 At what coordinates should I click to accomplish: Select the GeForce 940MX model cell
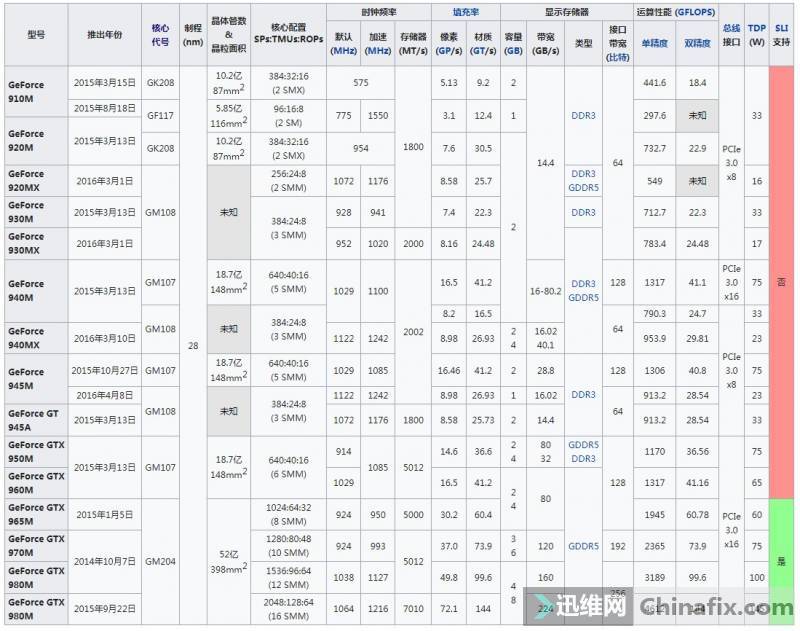pyautogui.click(x=36, y=338)
